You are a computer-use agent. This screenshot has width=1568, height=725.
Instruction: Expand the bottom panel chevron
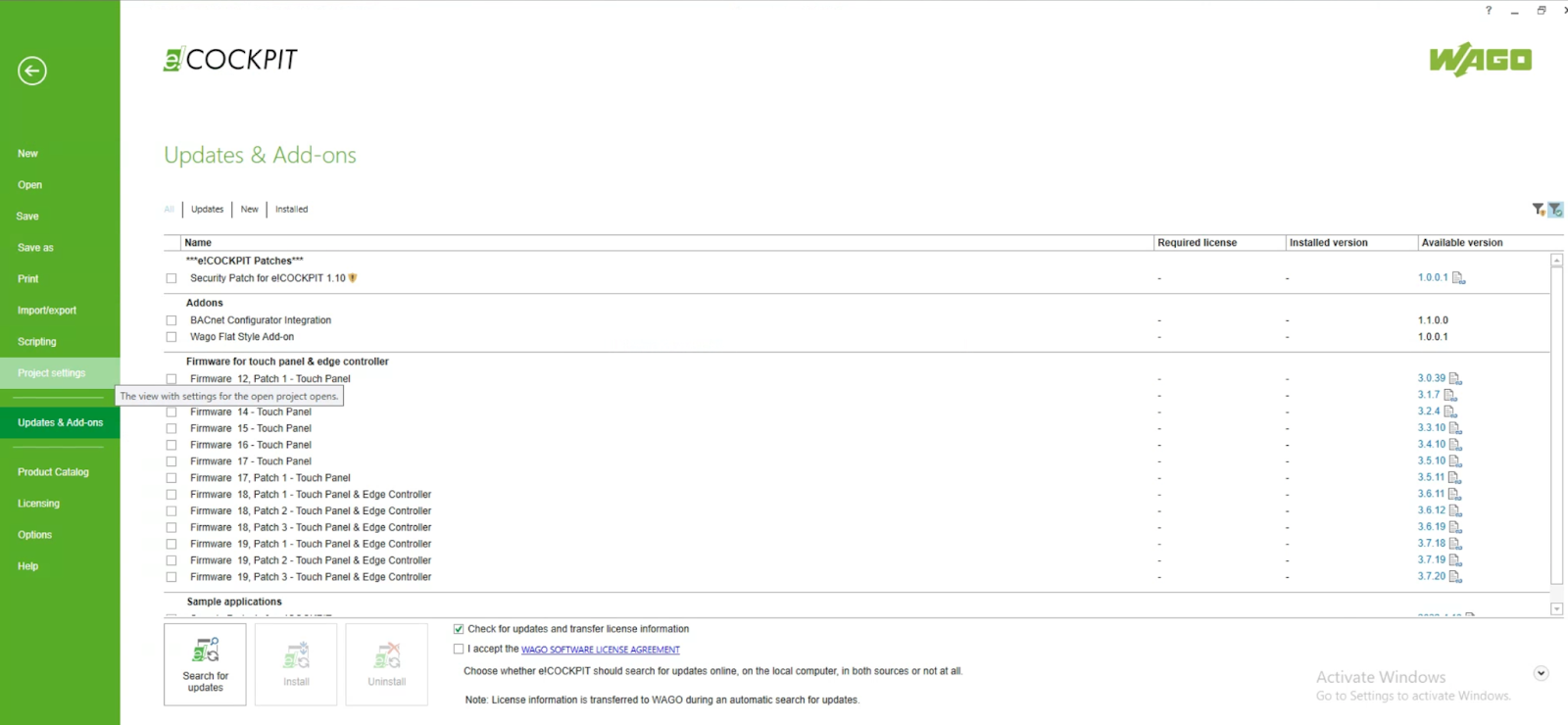pos(1541,673)
